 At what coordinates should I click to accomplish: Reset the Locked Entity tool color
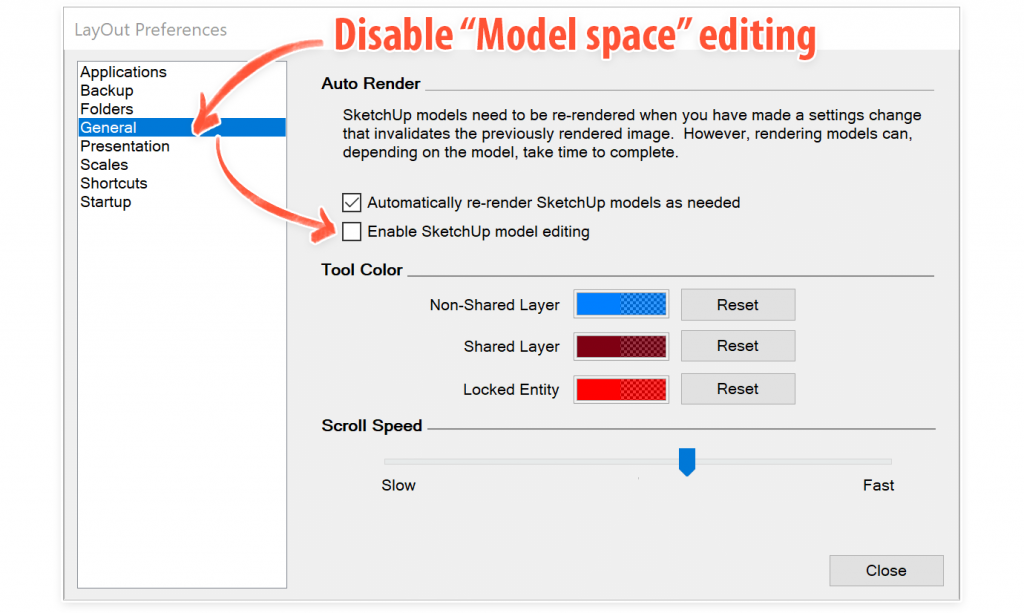point(737,389)
